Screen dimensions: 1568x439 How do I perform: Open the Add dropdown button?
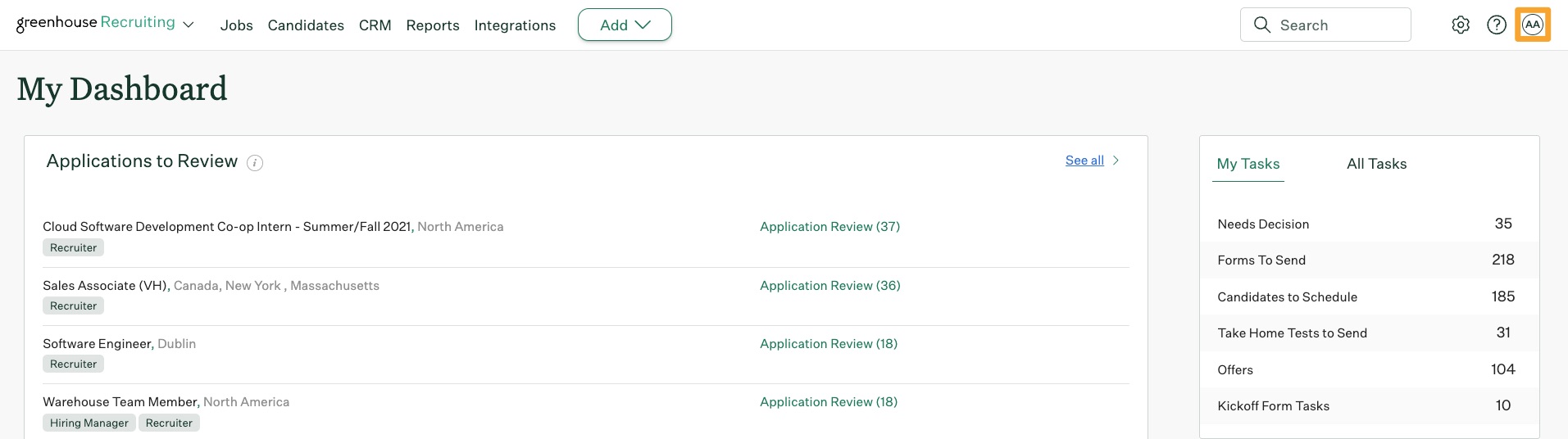click(x=625, y=25)
